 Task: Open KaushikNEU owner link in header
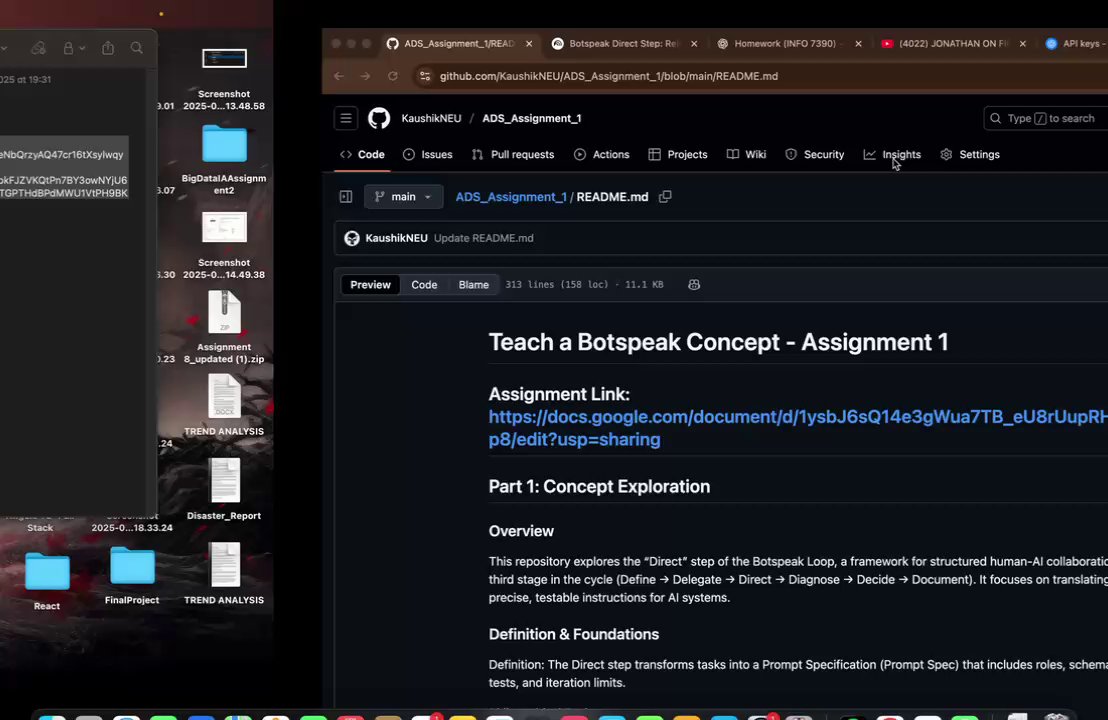tap(431, 118)
